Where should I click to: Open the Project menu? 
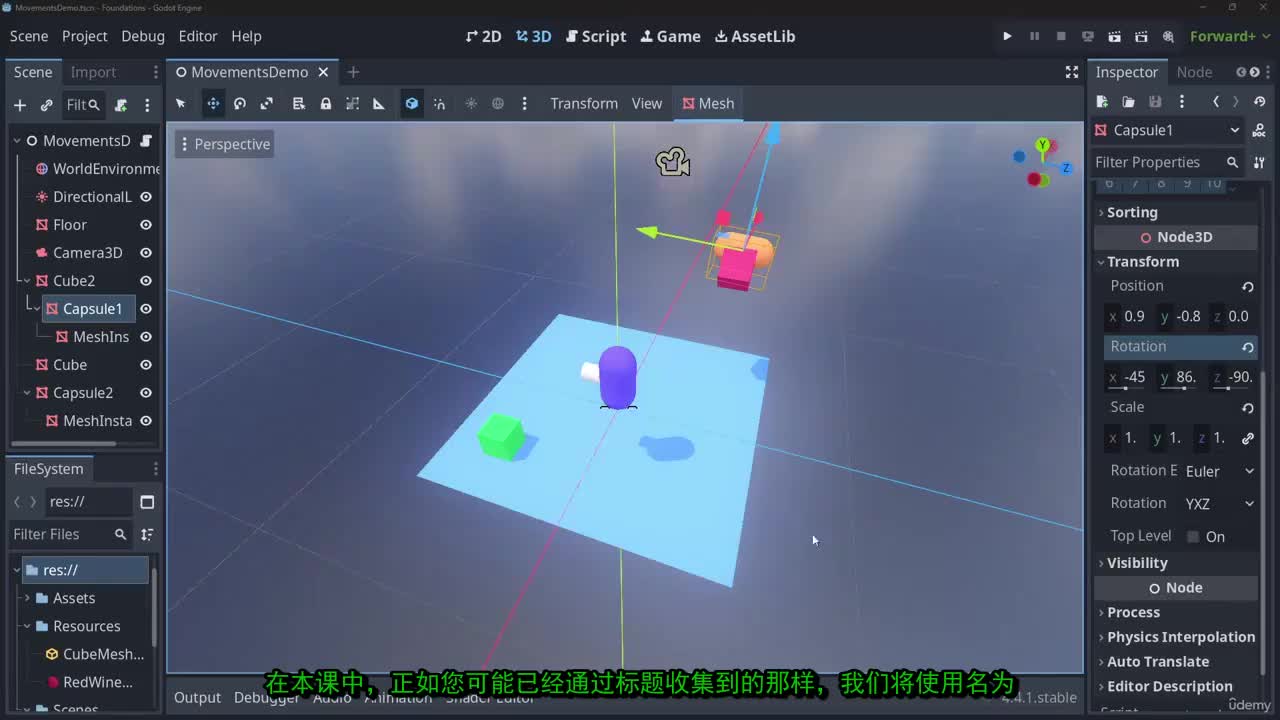(x=84, y=36)
